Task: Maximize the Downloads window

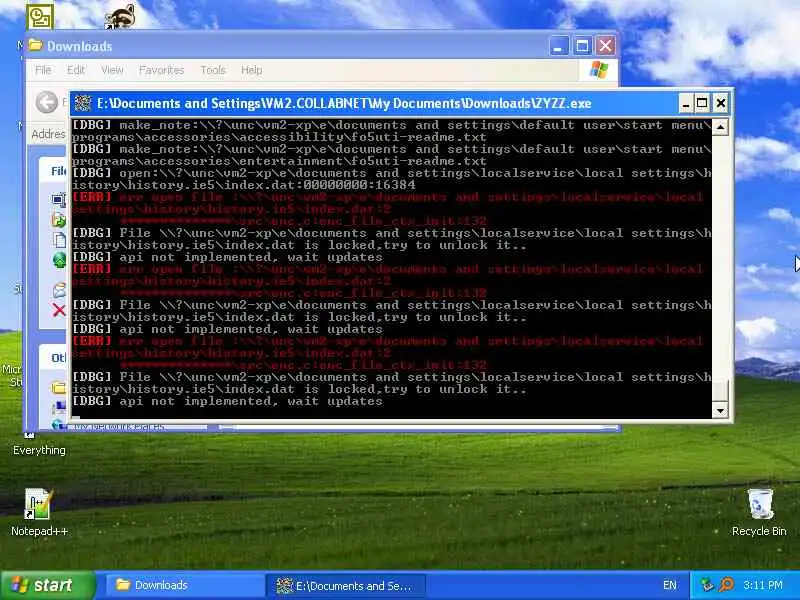Action: tap(582, 46)
